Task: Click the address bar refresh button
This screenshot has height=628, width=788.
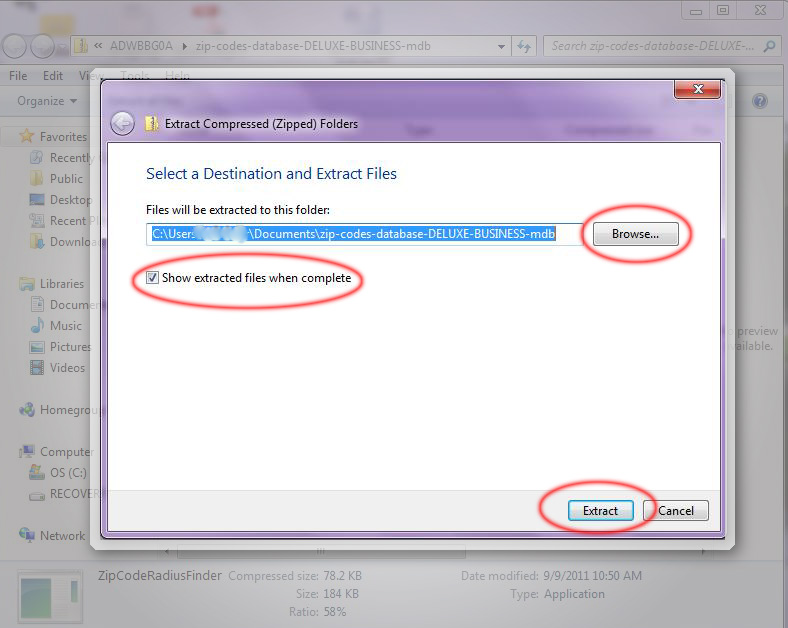Action: point(524,46)
